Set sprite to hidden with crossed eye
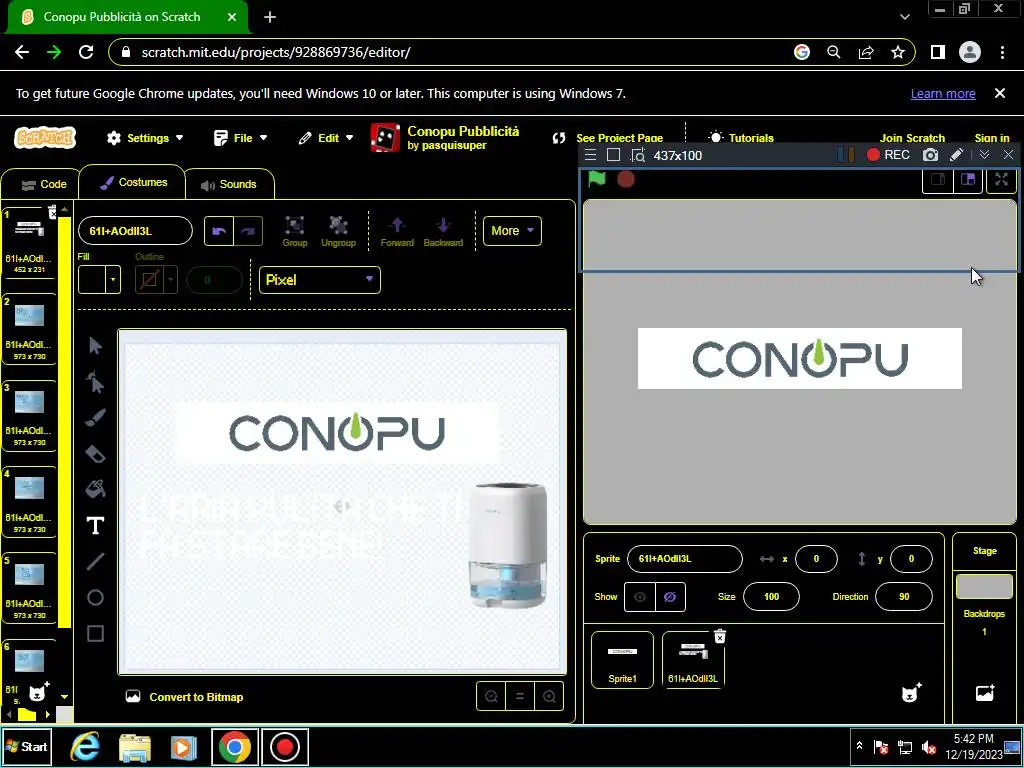 pyautogui.click(x=670, y=597)
